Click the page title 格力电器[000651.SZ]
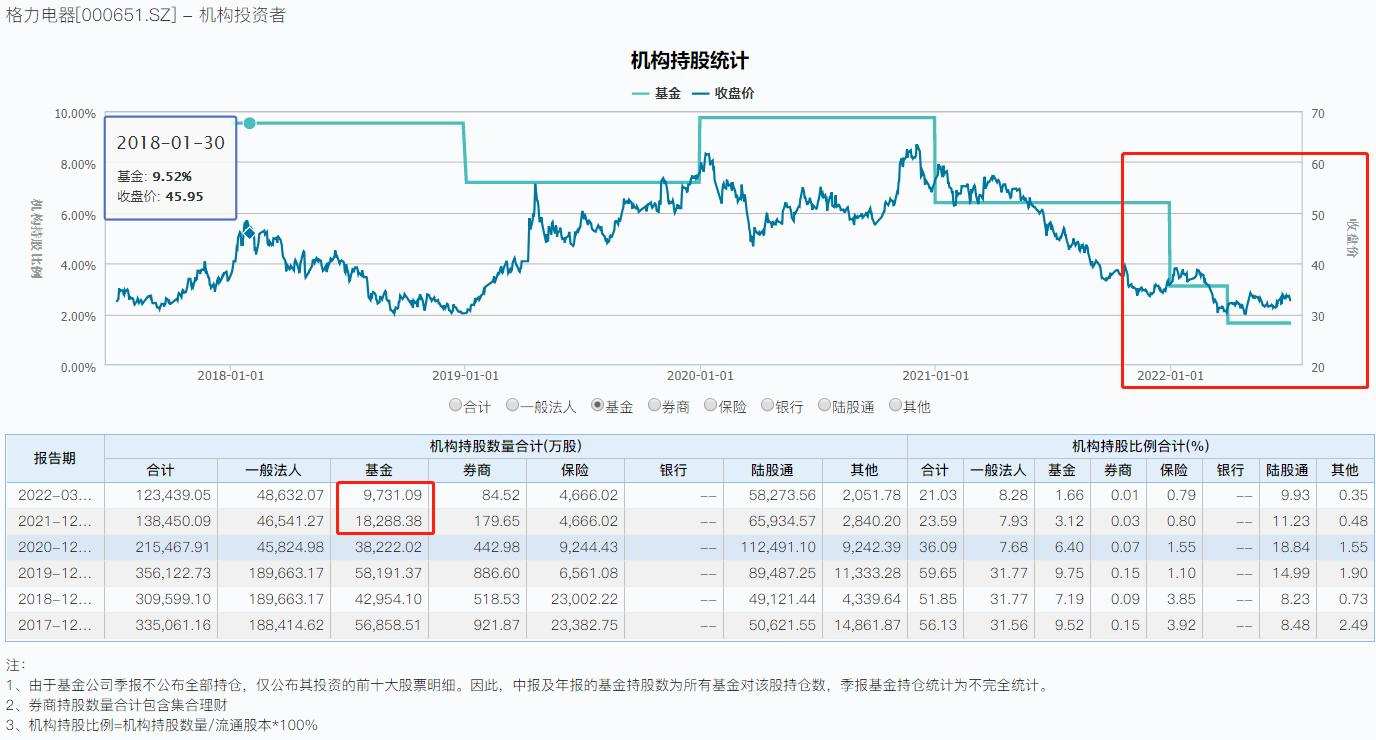This screenshot has width=1376, height=740. pyautogui.click(x=90, y=15)
